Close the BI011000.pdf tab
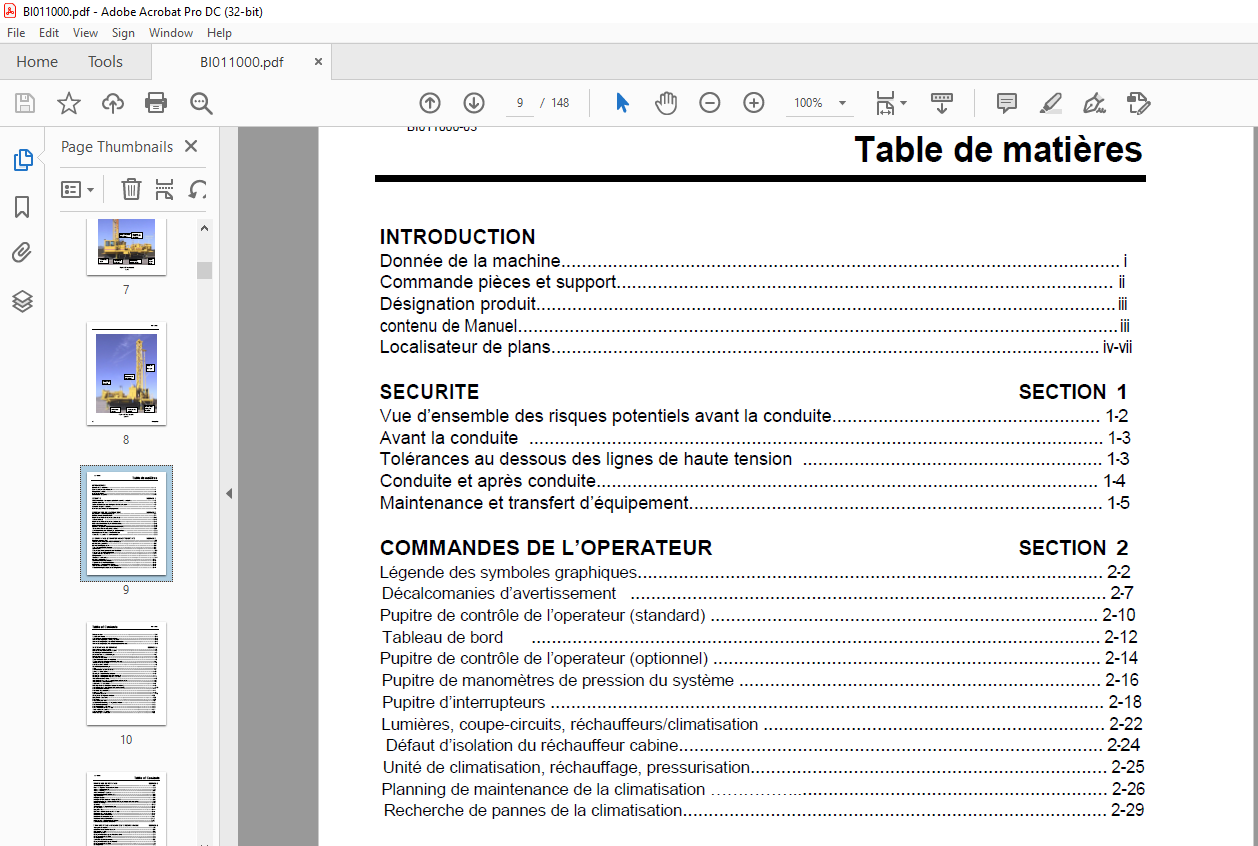The width and height of the screenshot is (1258, 846). (318, 62)
